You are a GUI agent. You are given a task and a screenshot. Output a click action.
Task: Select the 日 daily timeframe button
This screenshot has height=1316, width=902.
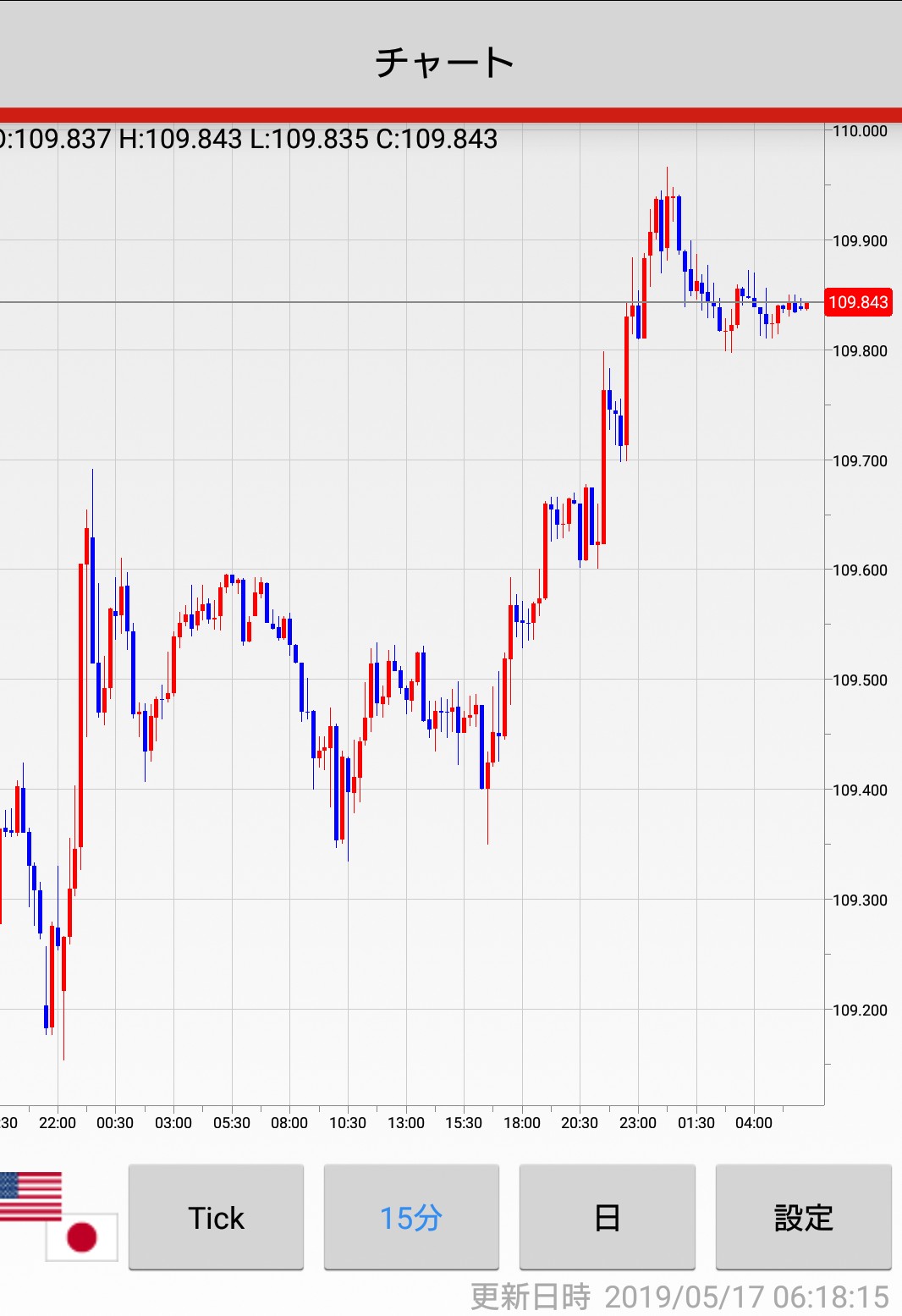[607, 1217]
